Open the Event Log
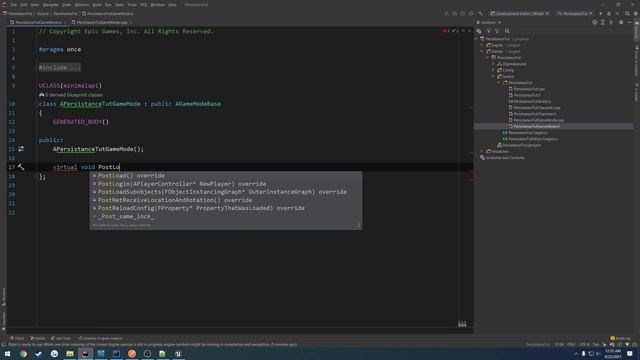The height and width of the screenshot is (360, 640). 620,338
